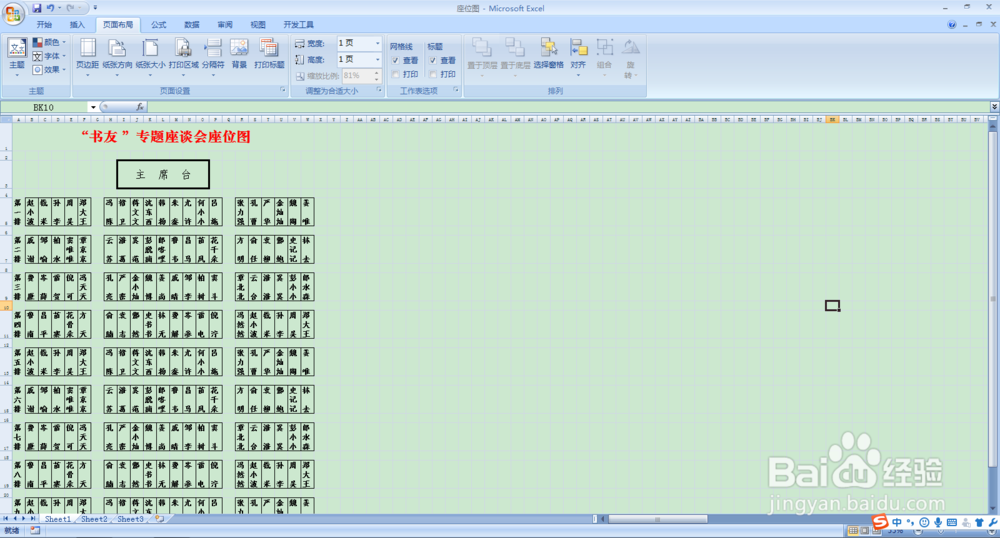Switch to Page Layout view in the status bar
The height and width of the screenshot is (538, 1000).
[865, 530]
